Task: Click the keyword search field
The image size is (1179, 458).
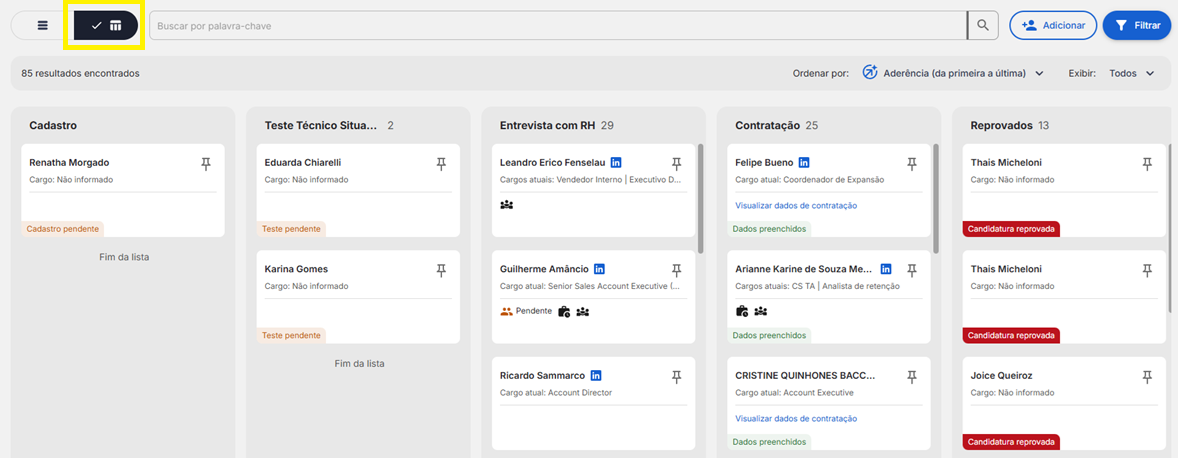Action: coord(558,26)
